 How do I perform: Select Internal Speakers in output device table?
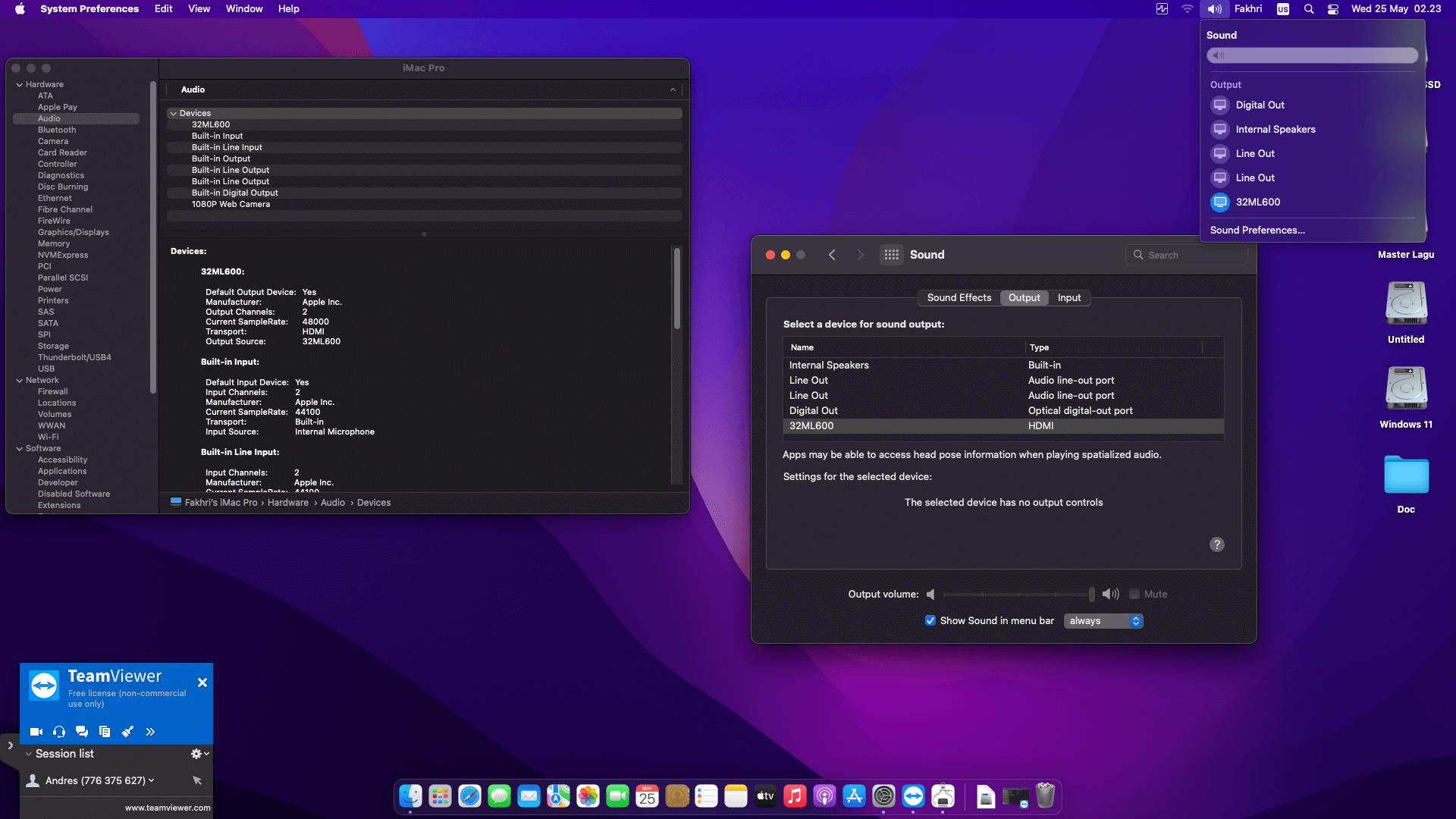click(x=1003, y=366)
